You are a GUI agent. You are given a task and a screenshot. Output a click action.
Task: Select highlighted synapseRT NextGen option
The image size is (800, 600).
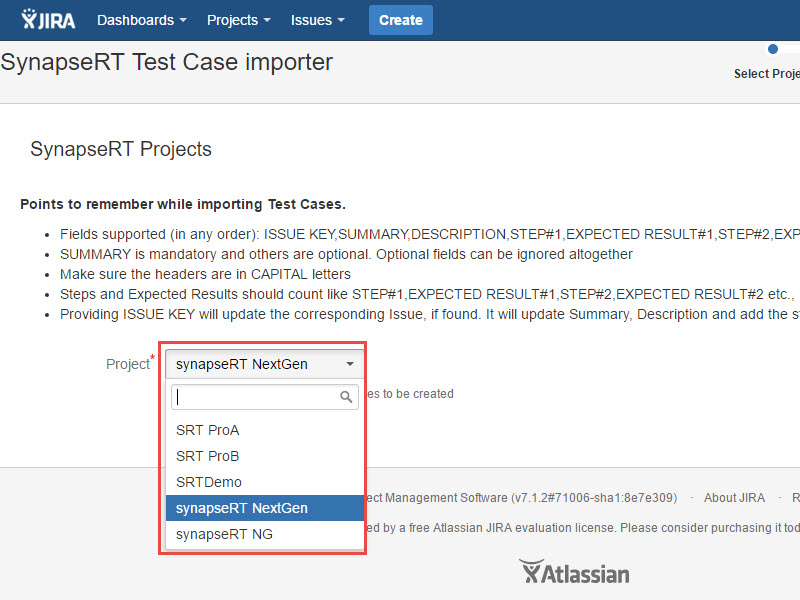[x=242, y=508]
